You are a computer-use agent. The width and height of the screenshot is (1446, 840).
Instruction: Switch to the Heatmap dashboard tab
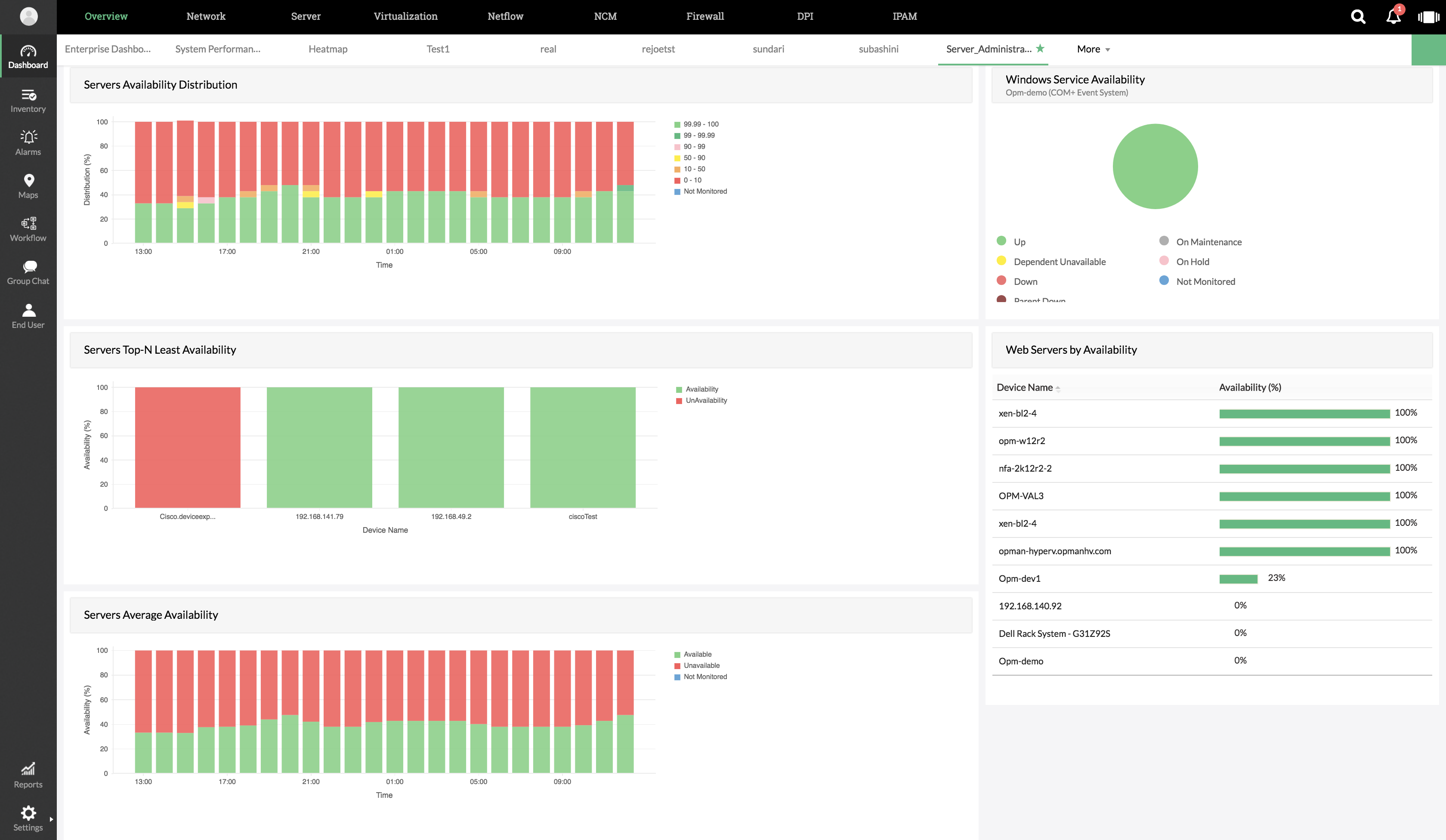coord(328,49)
